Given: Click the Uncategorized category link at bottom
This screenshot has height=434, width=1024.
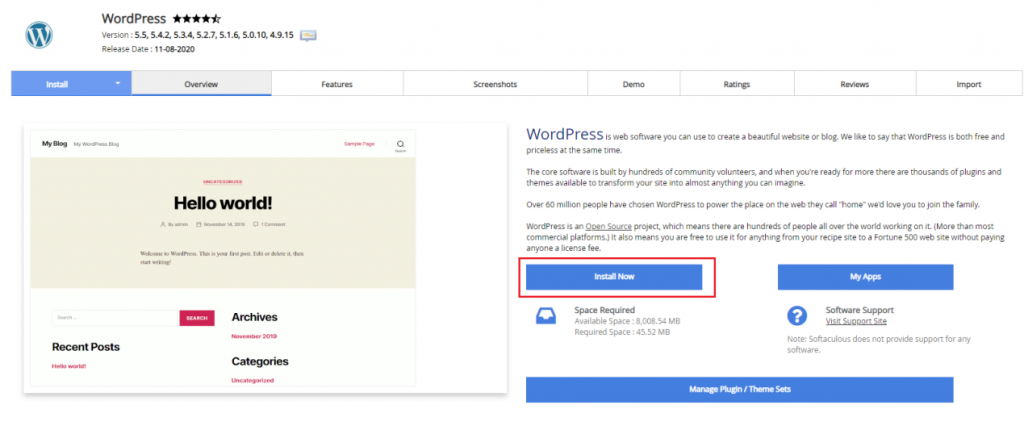Looking at the screenshot, I should 252,380.
